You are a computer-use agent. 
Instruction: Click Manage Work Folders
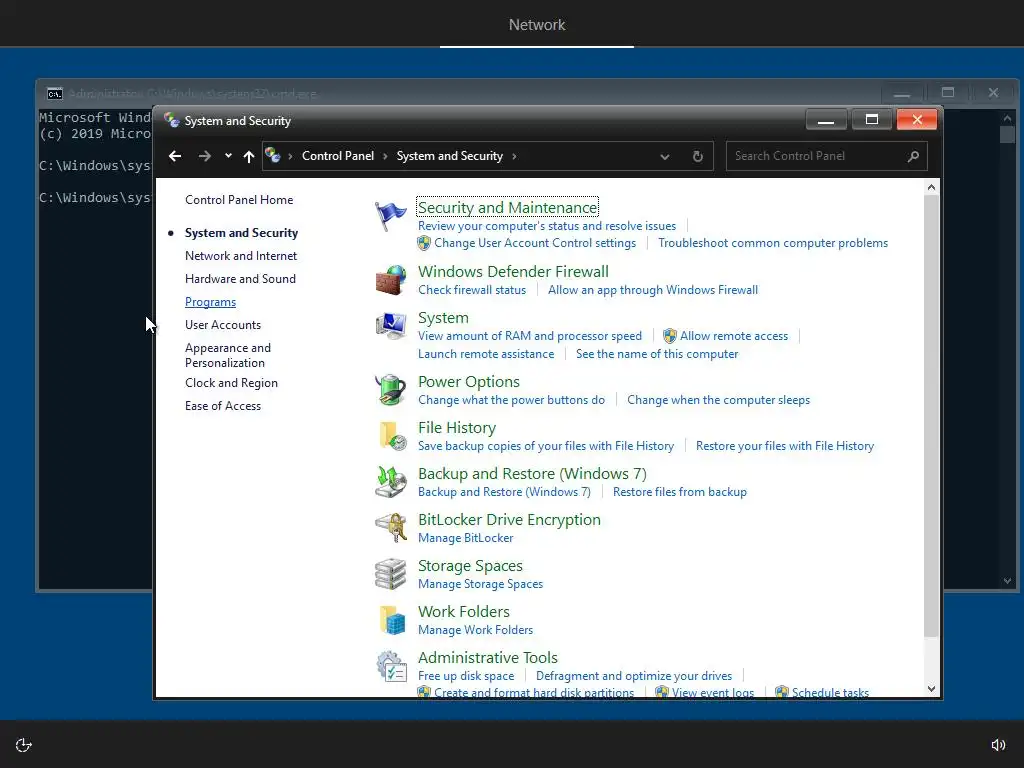coord(475,630)
